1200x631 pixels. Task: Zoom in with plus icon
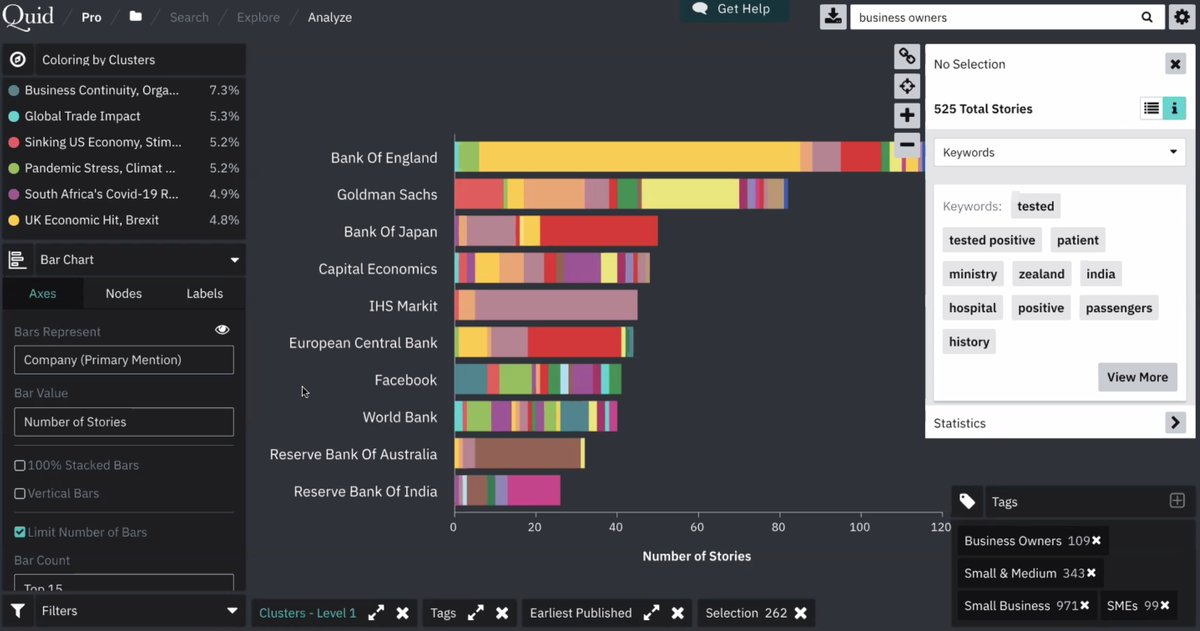tap(907, 115)
